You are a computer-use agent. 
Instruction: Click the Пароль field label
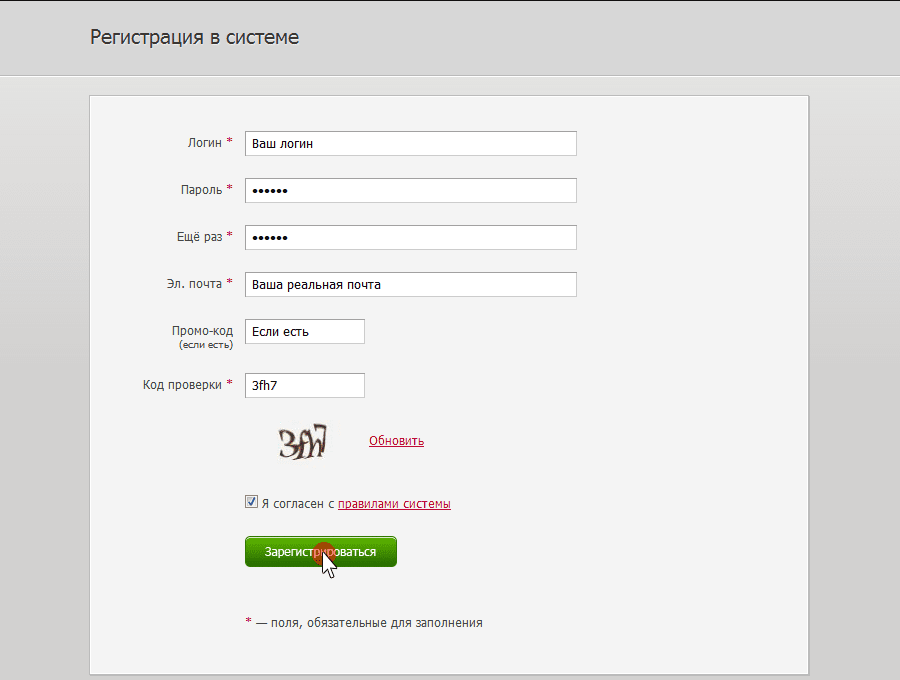click(x=201, y=190)
